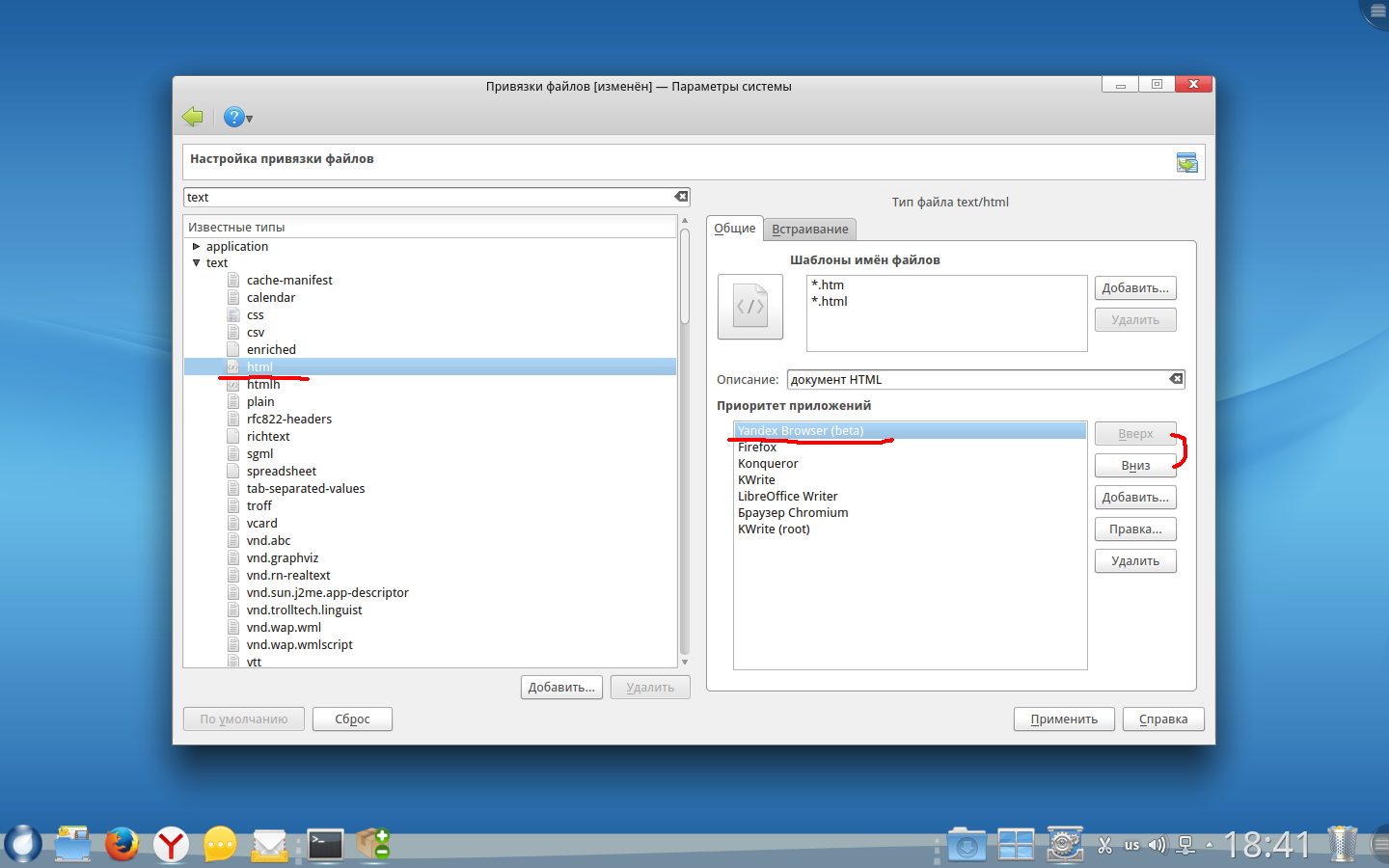This screenshot has height=868, width=1389.
Task: Collapse the text tree category
Action: tap(196, 263)
